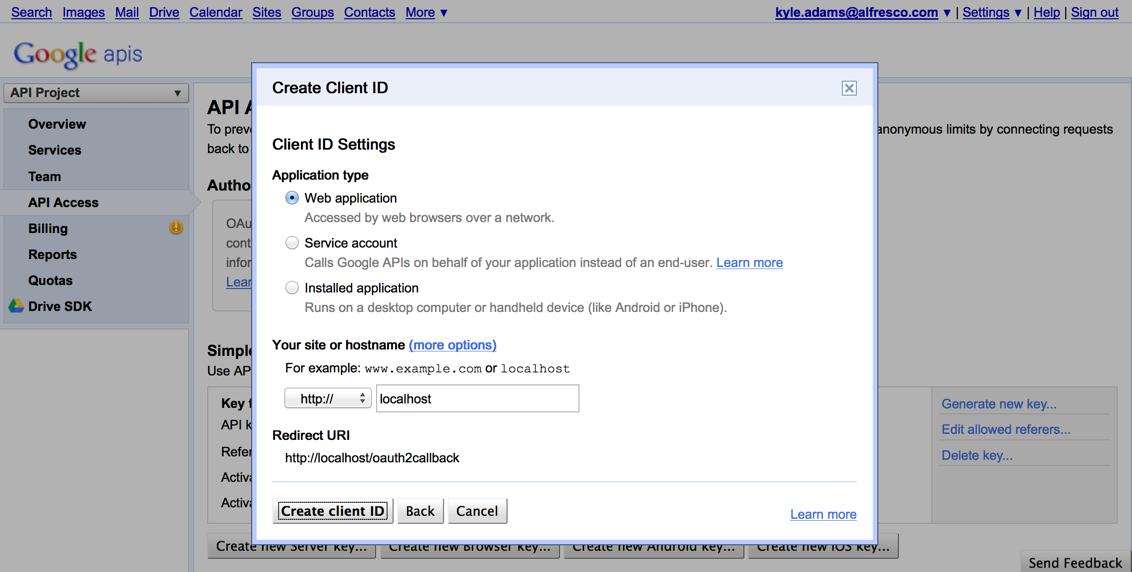Open Calendar in top navigation
The width and height of the screenshot is (1132, 572).
point(216,12)
